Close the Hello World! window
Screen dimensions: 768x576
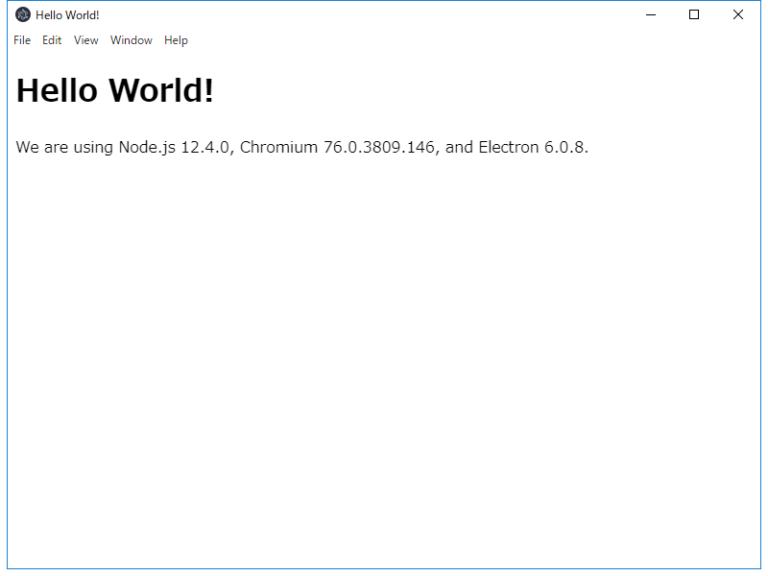(738, 15)
